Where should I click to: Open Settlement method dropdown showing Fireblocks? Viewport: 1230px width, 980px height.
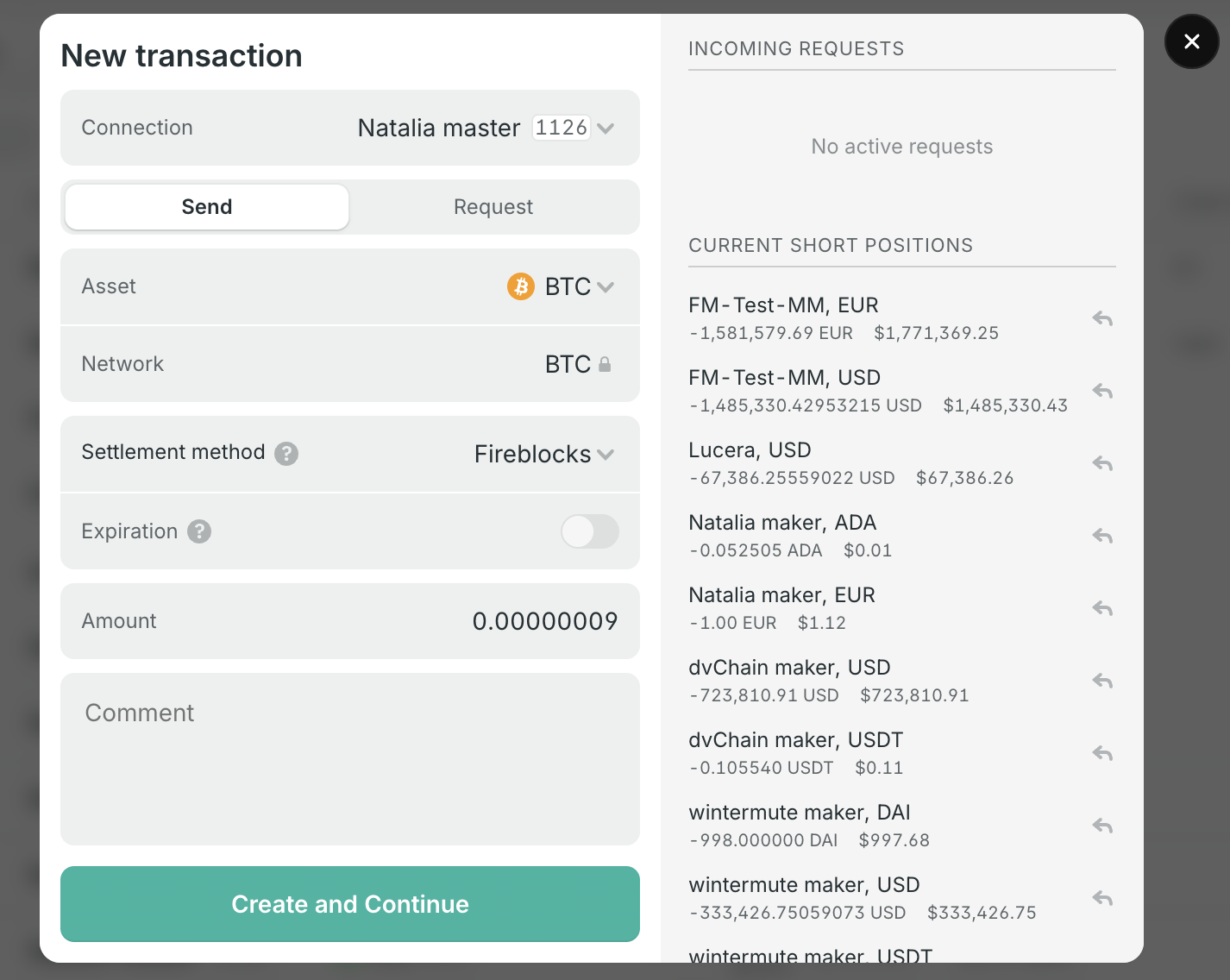pyautogui.click(x=544, y=455)
